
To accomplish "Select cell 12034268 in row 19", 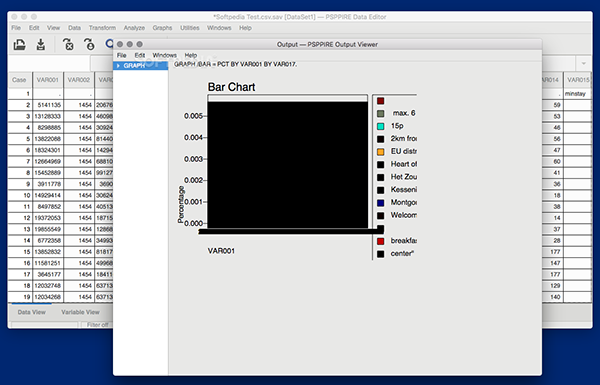I will tap(48, 297).
